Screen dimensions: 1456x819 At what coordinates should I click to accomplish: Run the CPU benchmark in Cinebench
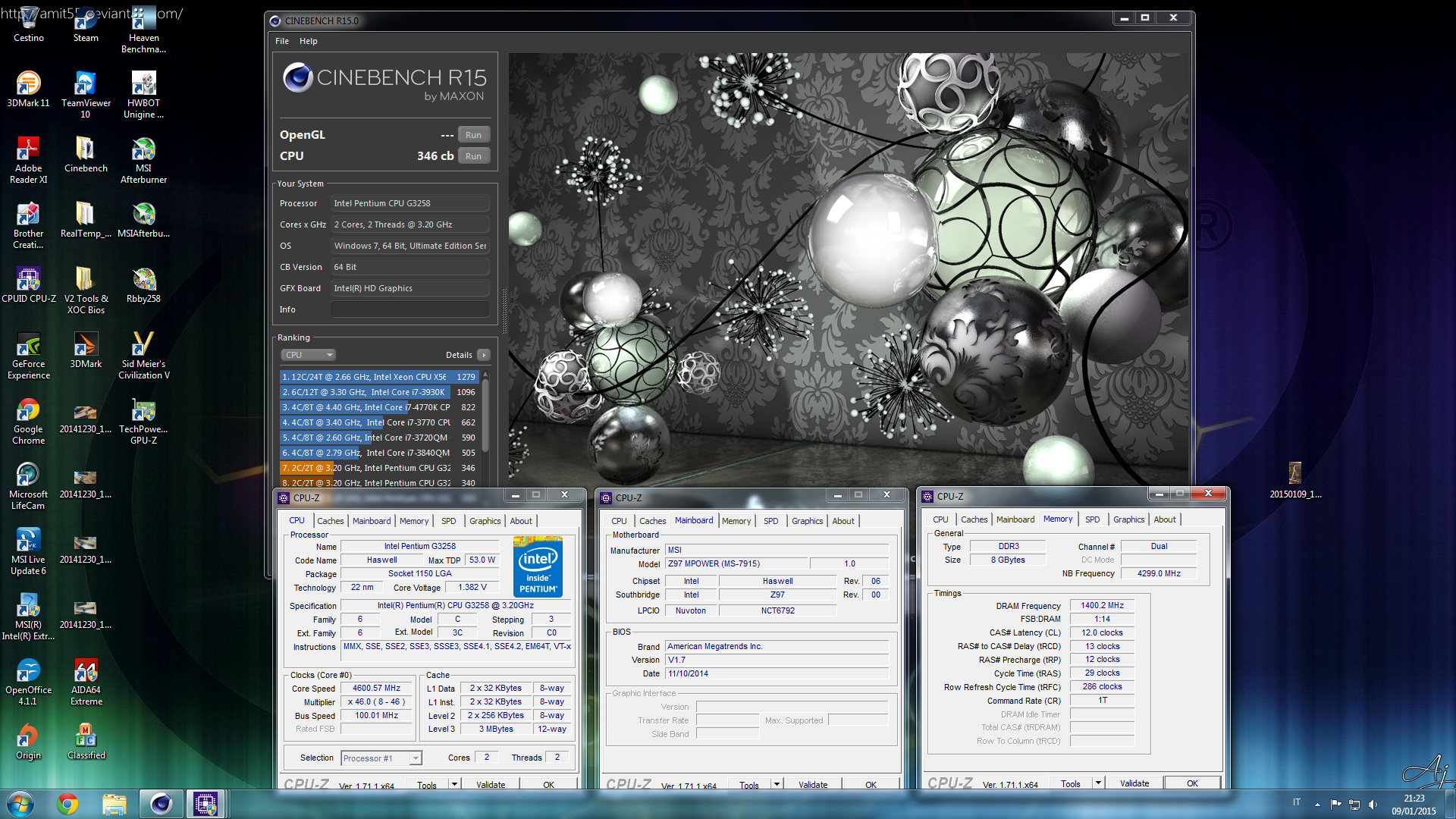tap(473, 156)
